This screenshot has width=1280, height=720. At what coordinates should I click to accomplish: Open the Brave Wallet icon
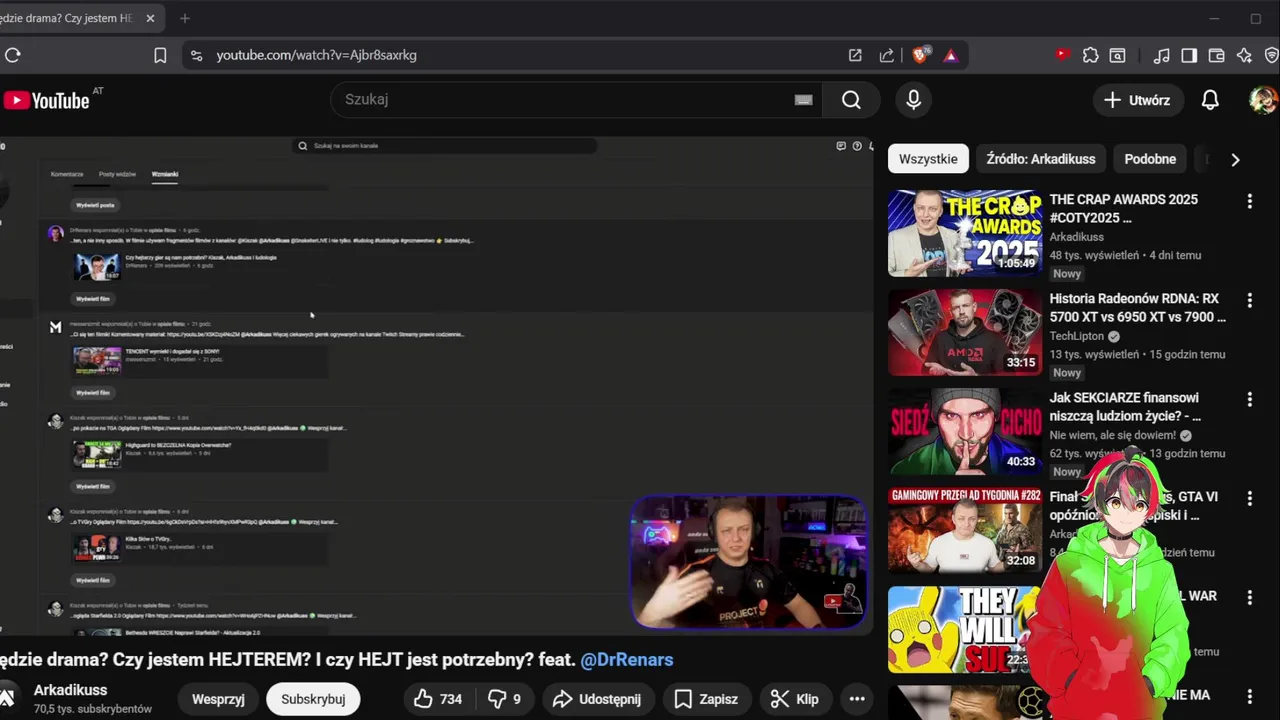1217,55
